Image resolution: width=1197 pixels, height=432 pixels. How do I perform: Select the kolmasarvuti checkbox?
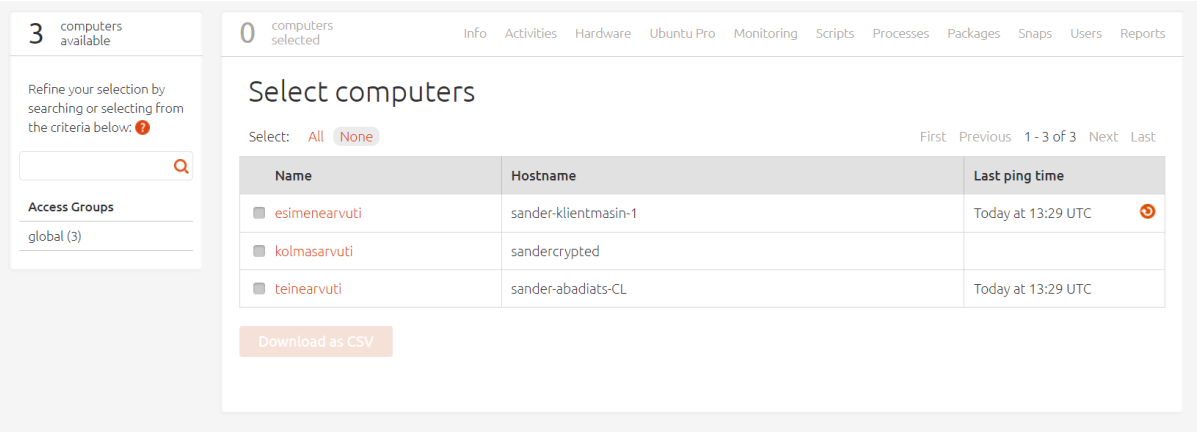pos(259,251)
